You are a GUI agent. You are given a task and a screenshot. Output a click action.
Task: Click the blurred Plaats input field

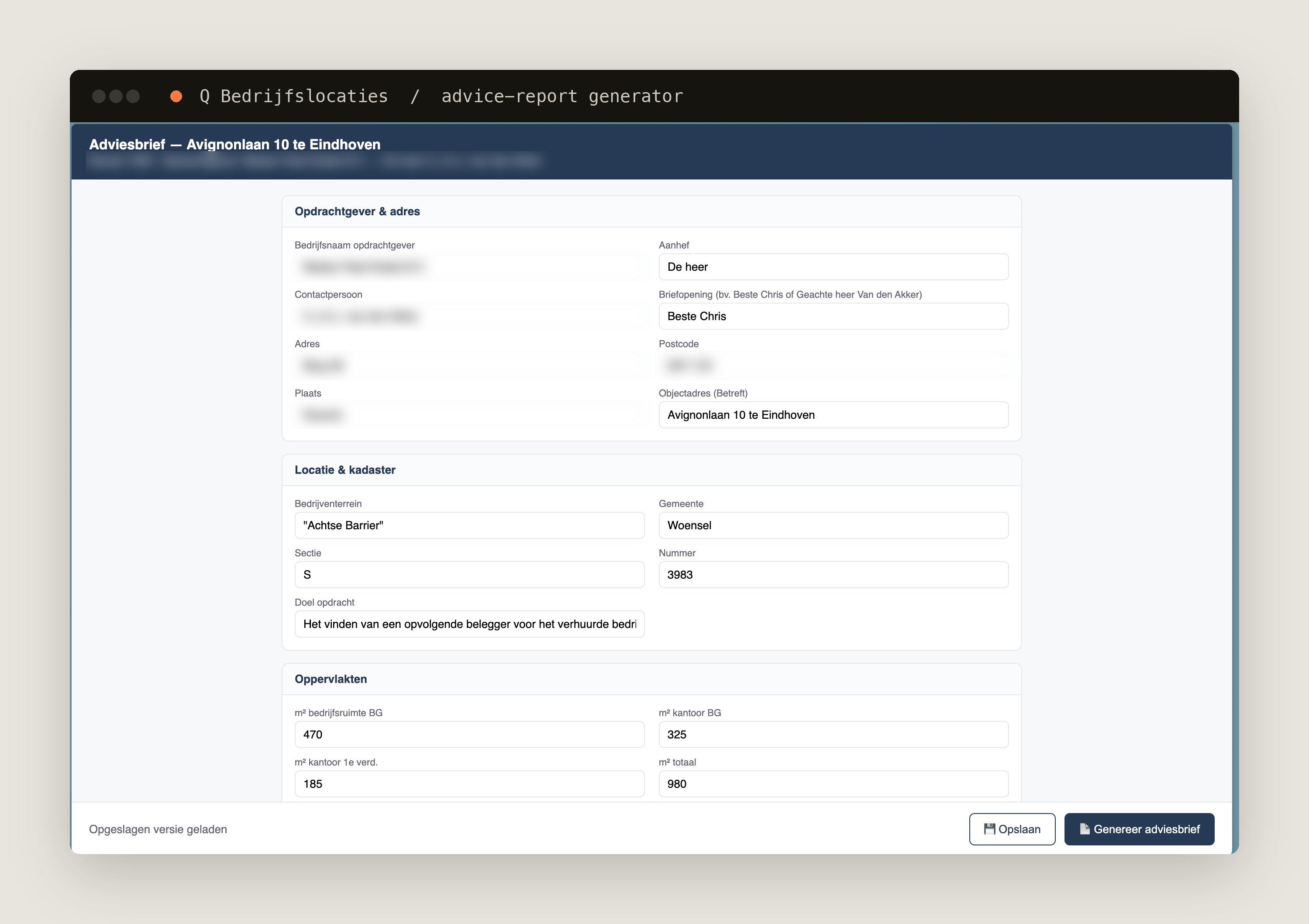(469, 415)
